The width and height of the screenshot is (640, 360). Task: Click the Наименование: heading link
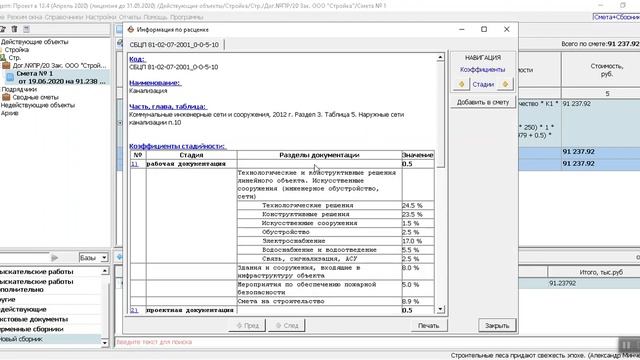[x=155, y=83]
